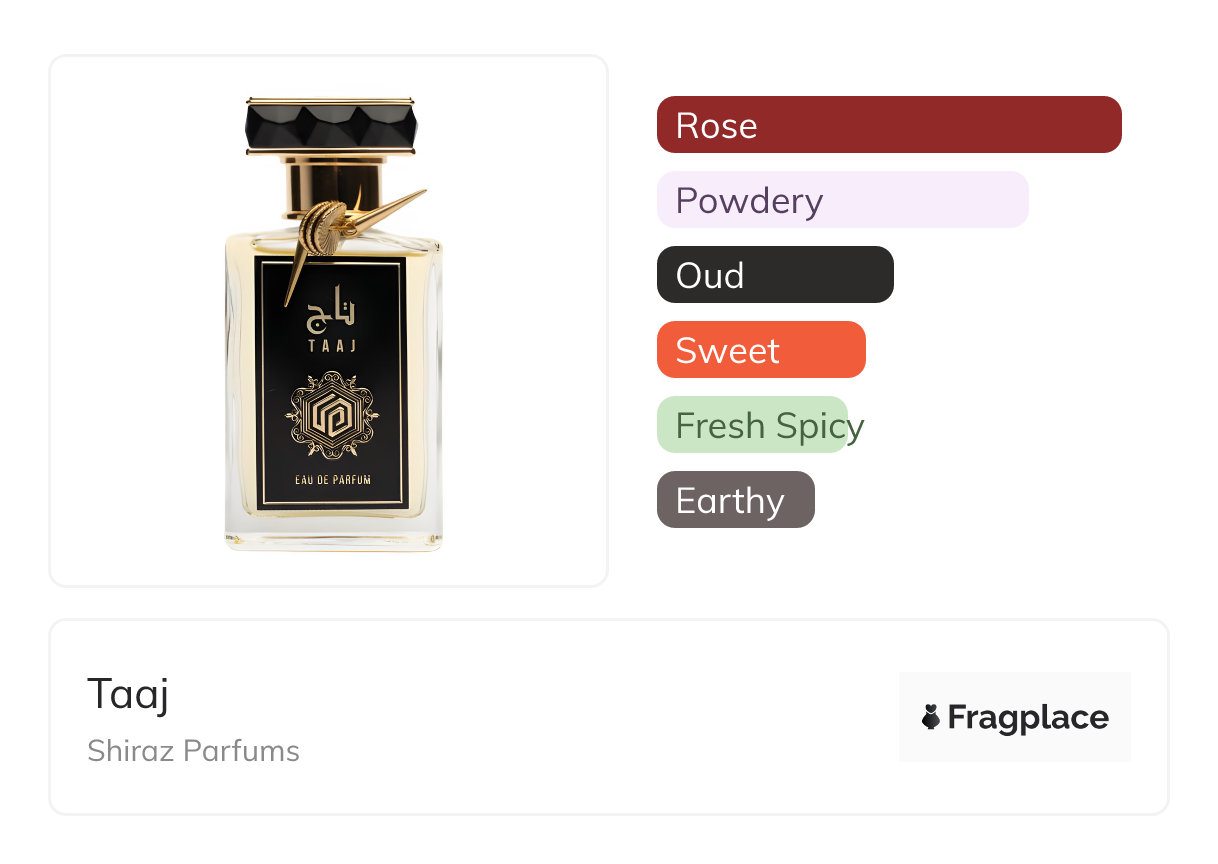
Task: Click the Earthy accord bar
Action: (x=735, y=500)
